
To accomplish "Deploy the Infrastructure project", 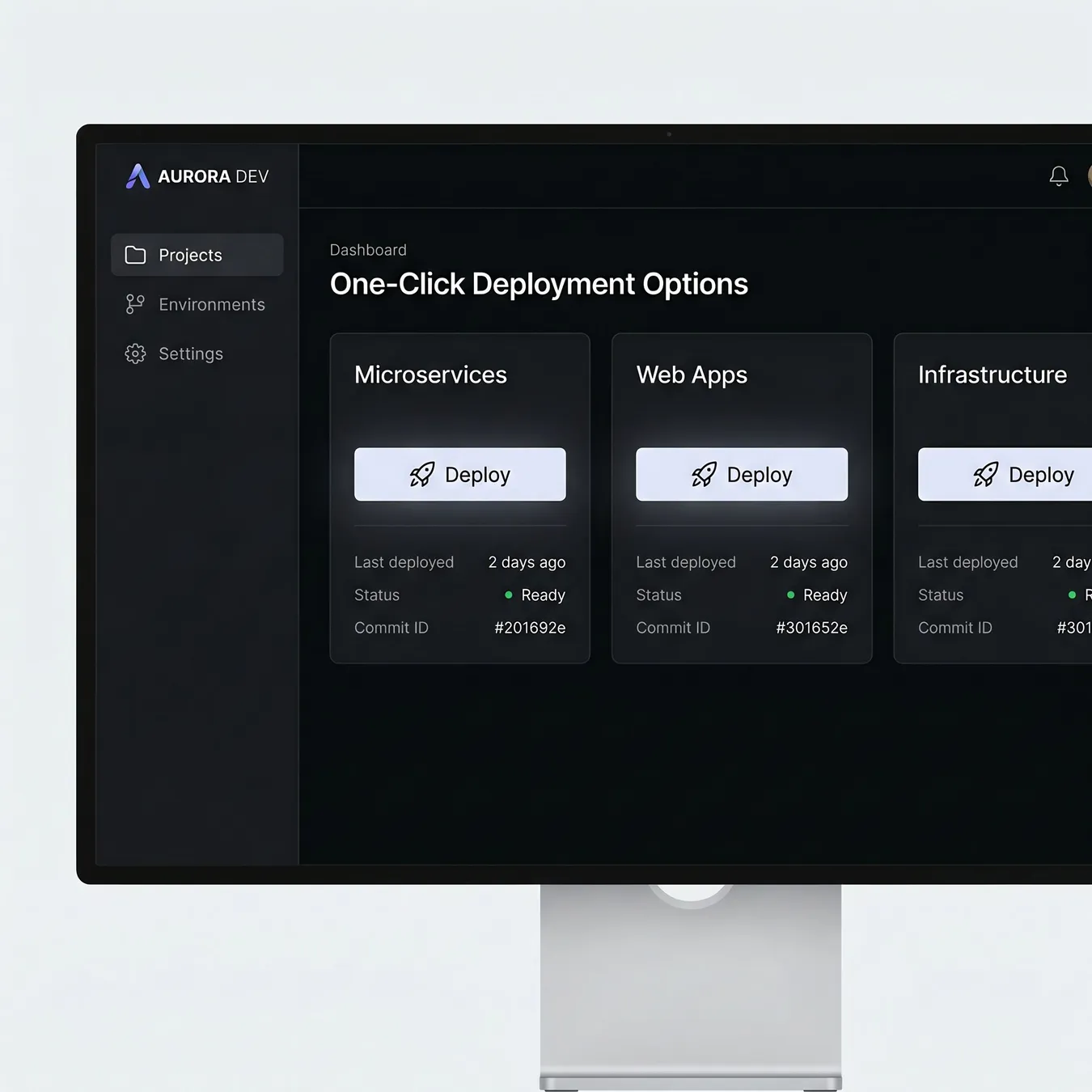I will [1005, 474].
